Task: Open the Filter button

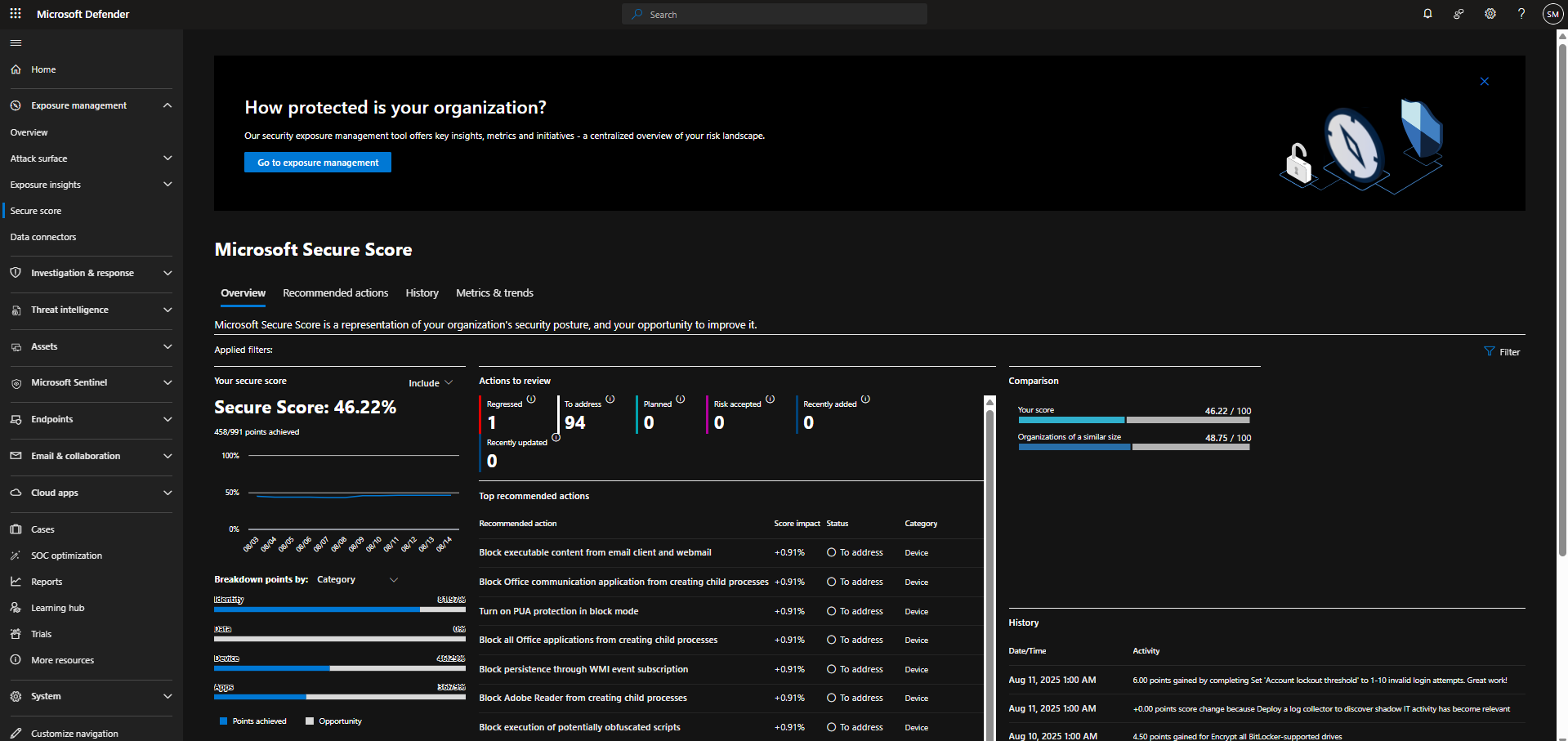Action: pyautogui.click(x=1502, y=352)
